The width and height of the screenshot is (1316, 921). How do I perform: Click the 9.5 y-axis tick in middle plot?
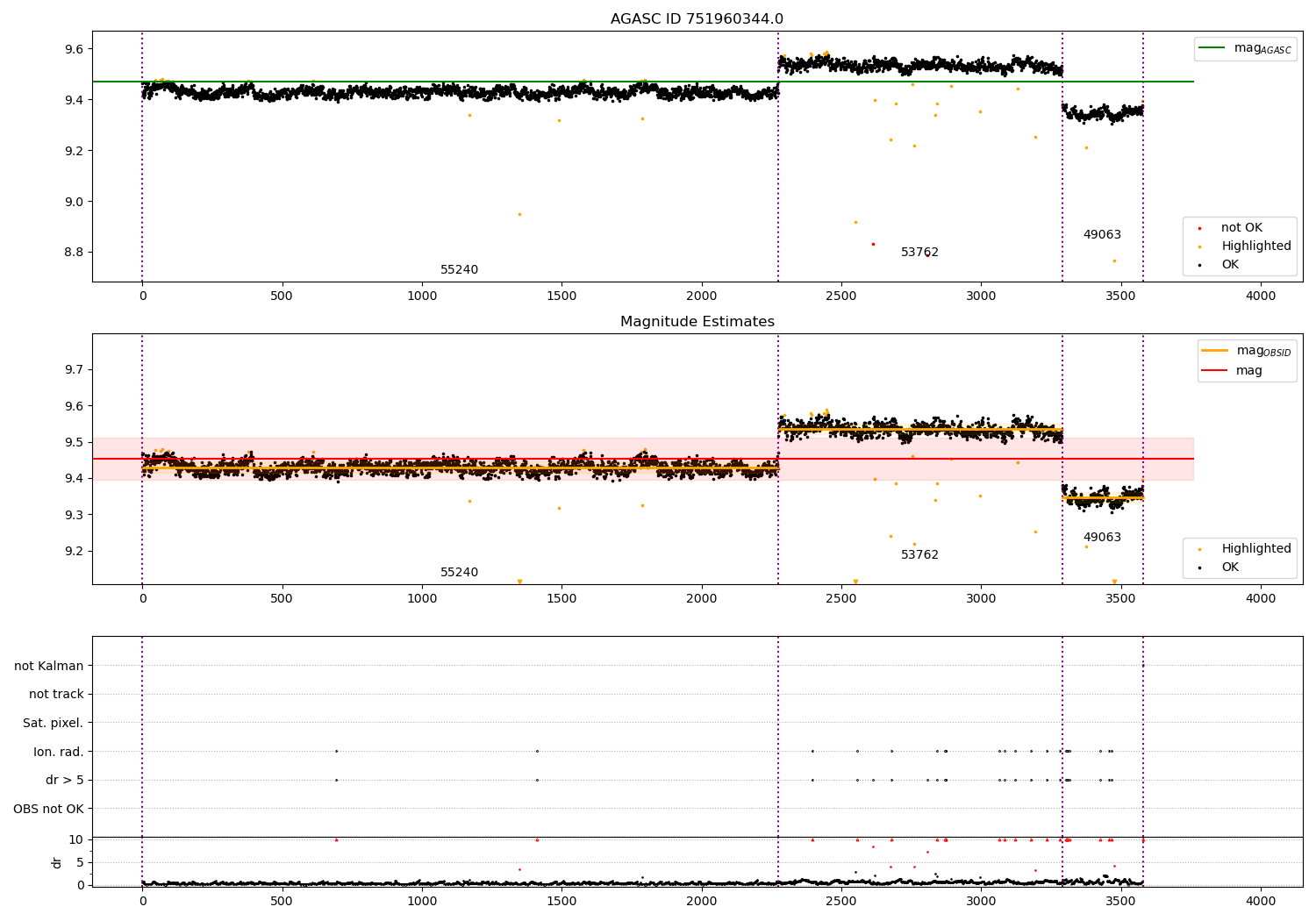pyautogui.click(x=72, y=442)
